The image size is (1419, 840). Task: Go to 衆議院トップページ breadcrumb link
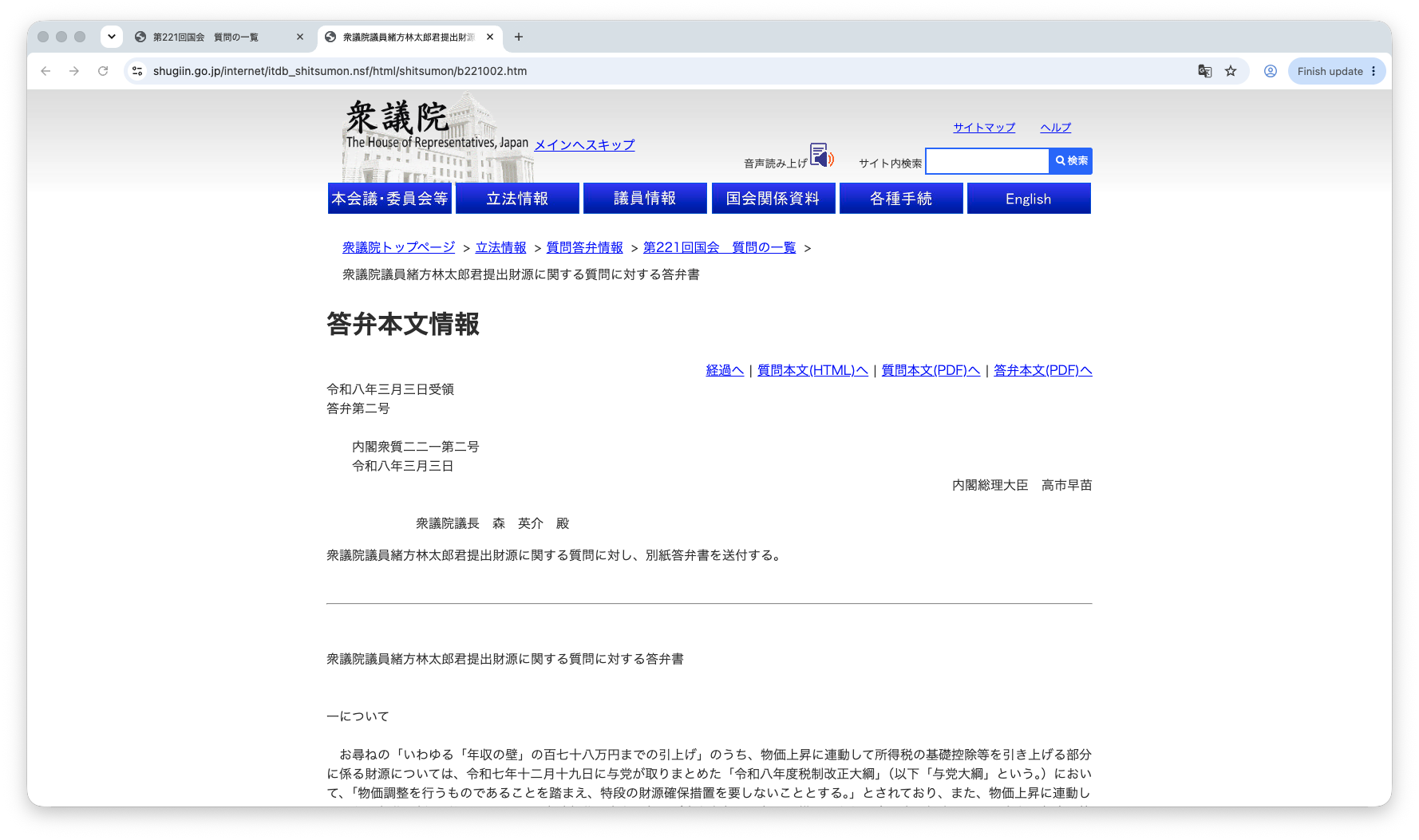coord(398,247)
